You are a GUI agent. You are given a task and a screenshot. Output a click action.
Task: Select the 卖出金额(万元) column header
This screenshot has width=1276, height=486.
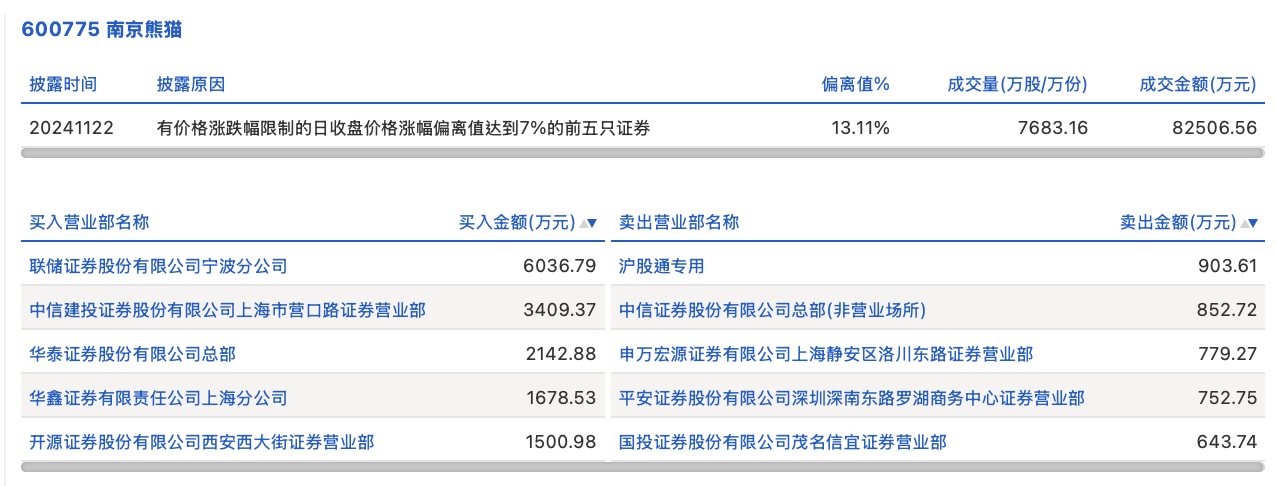click(x=1177, y=223)
